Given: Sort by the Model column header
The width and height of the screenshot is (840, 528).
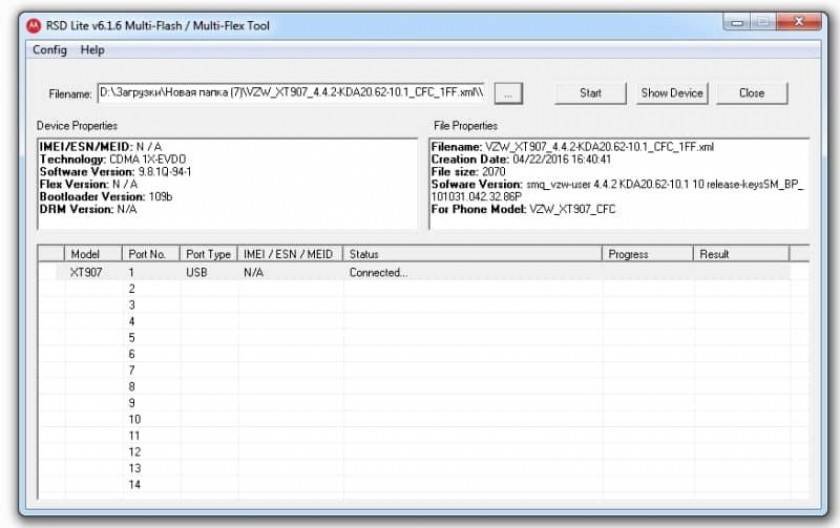Looking at the screenshot, I should click(x=93, y=254).
